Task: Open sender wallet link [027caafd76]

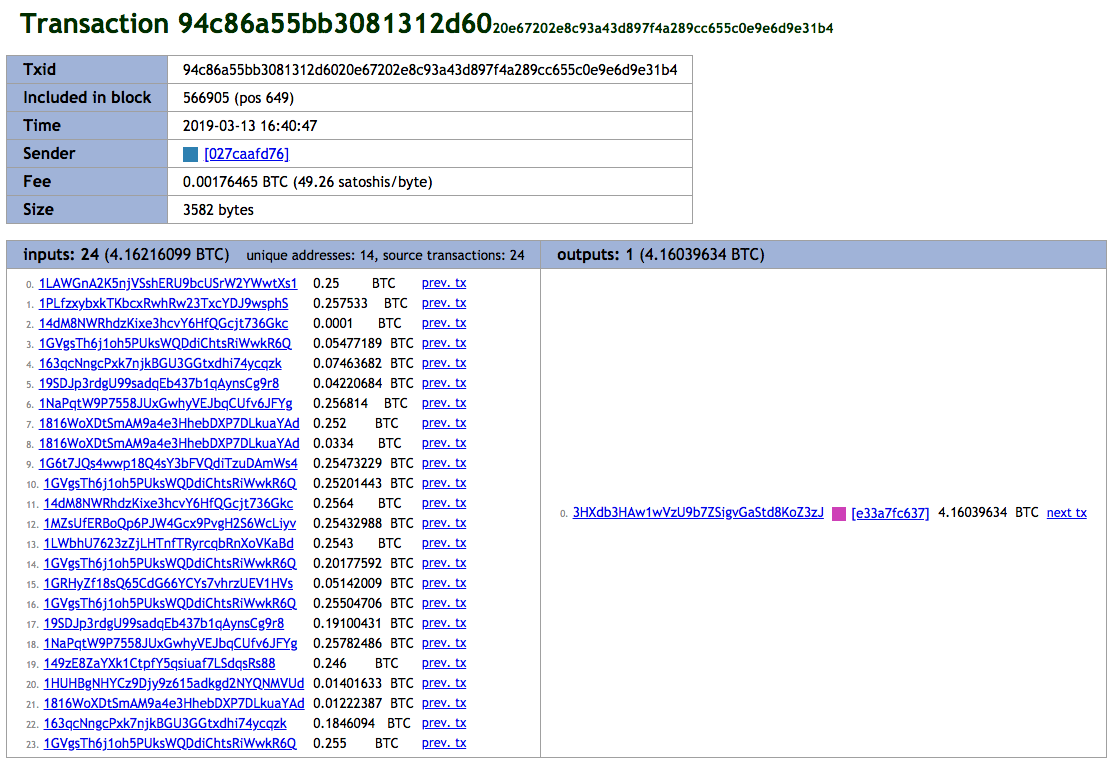Action: click(246, 154)
